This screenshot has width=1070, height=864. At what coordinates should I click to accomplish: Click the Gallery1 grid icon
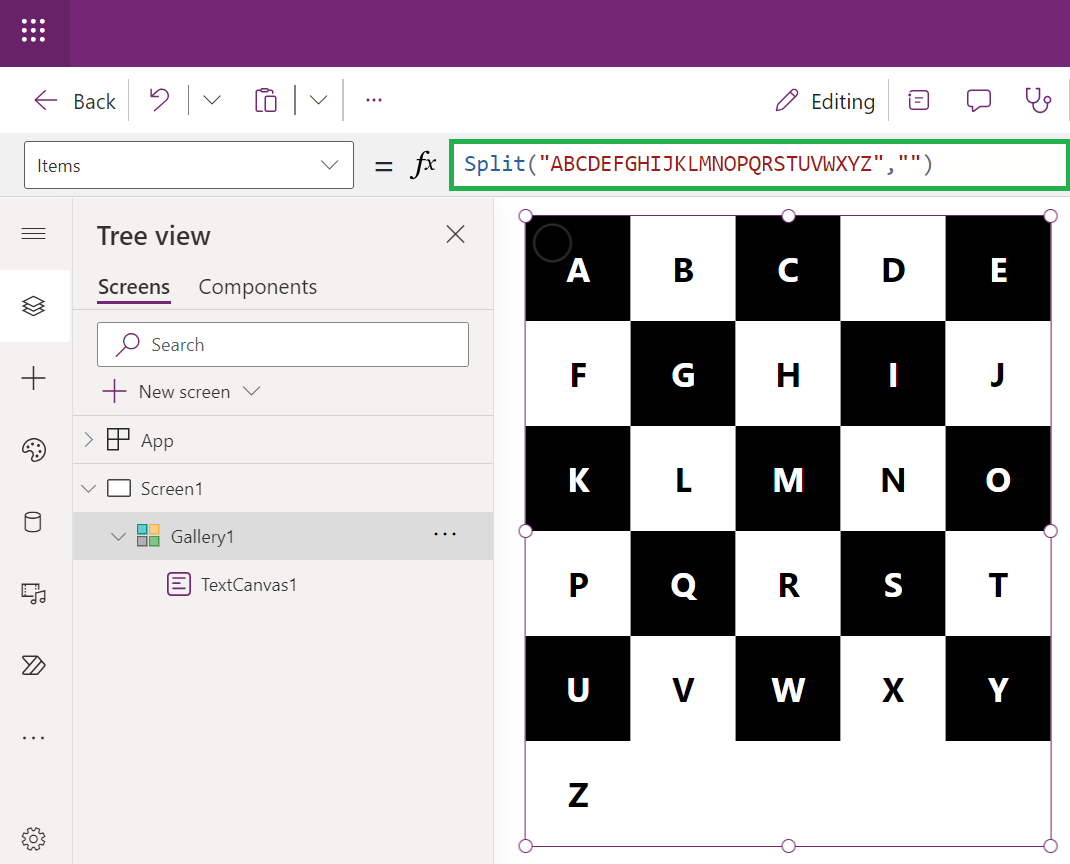tap(148, 535)
